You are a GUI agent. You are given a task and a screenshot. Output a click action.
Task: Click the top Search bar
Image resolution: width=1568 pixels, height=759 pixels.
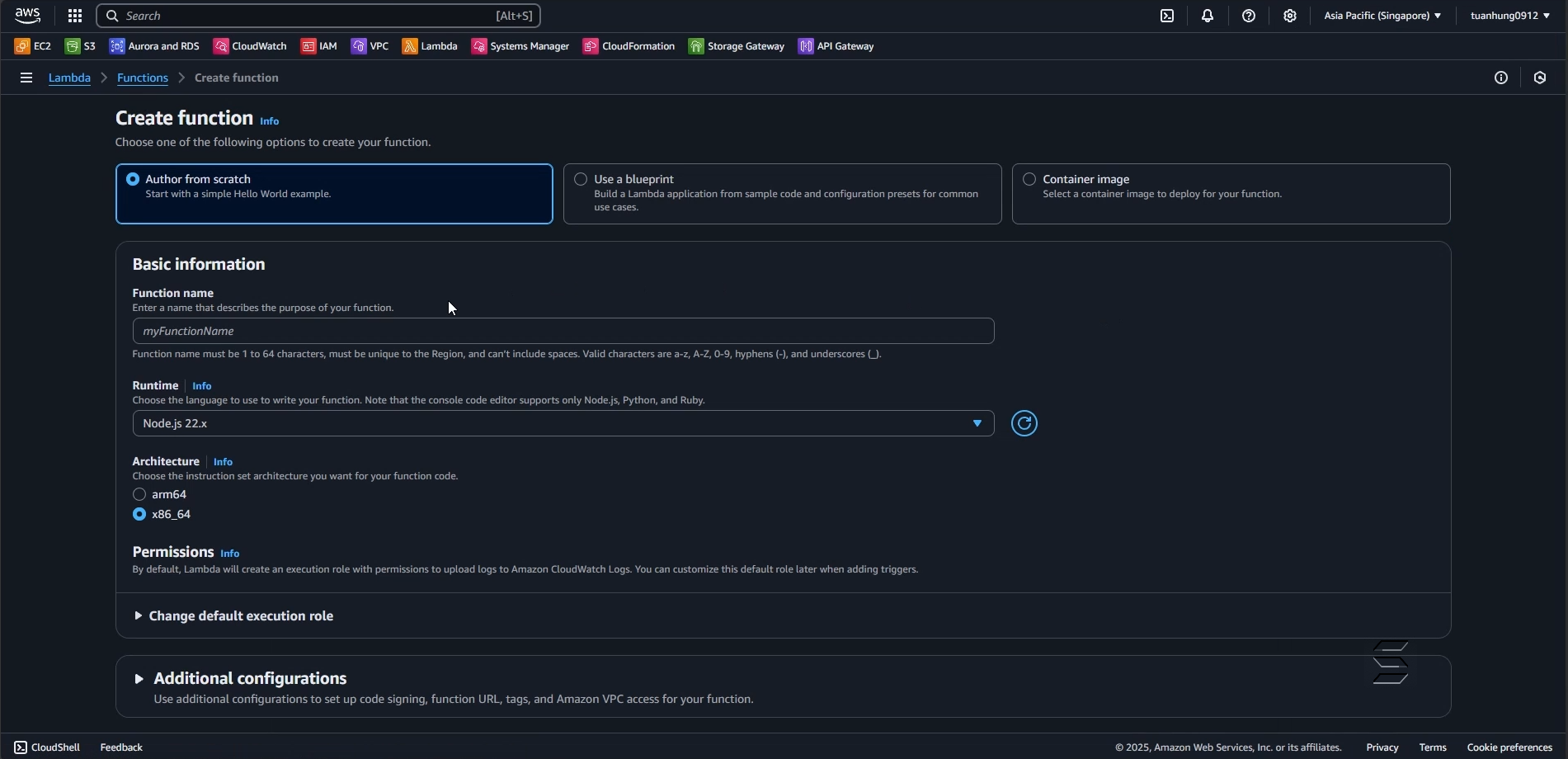tap(318, 16)
